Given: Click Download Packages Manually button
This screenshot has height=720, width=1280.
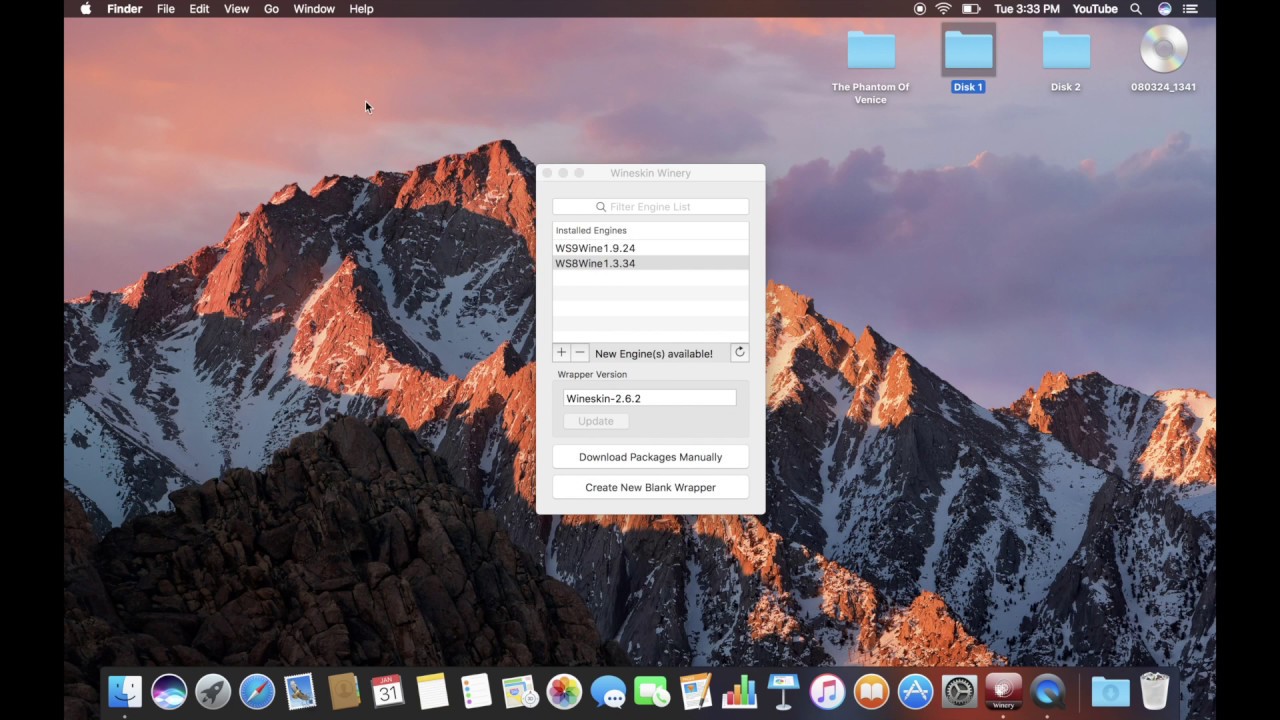Looking at the screenshot, I should tap(651, 457).
